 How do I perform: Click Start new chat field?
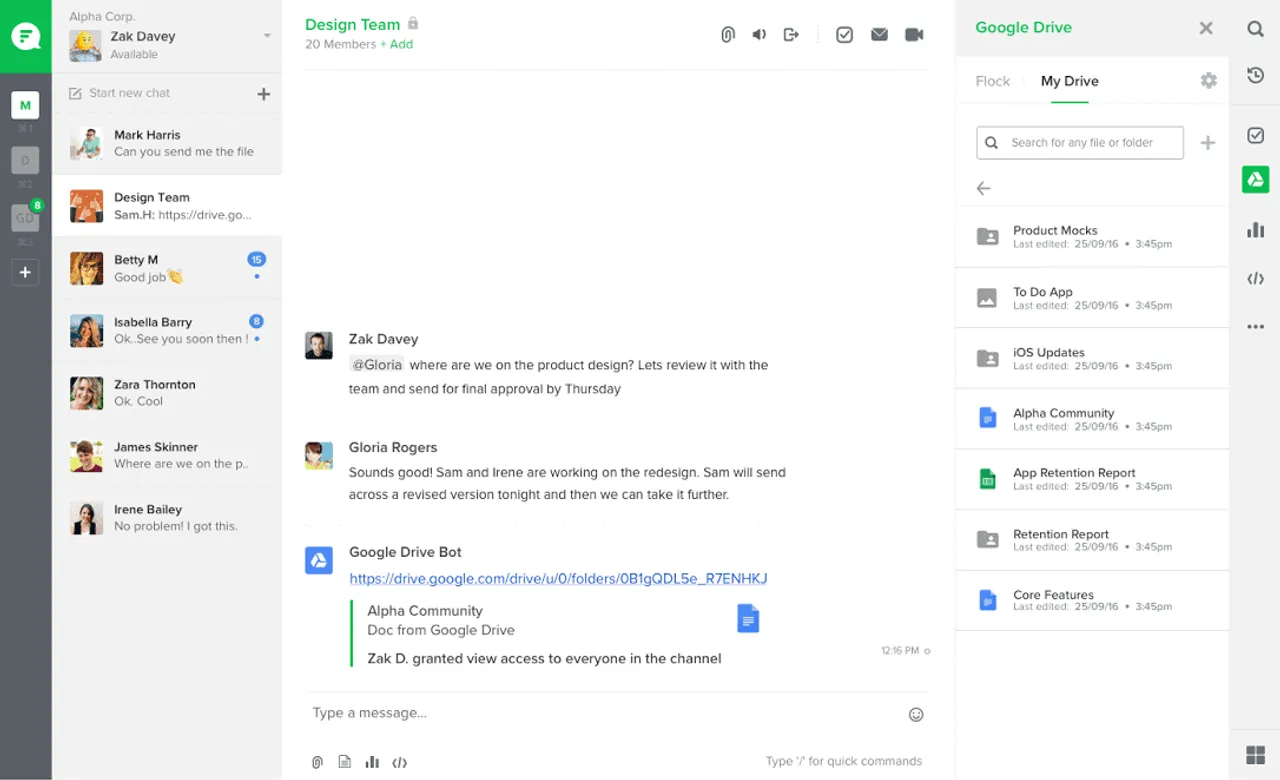[130, 93]
